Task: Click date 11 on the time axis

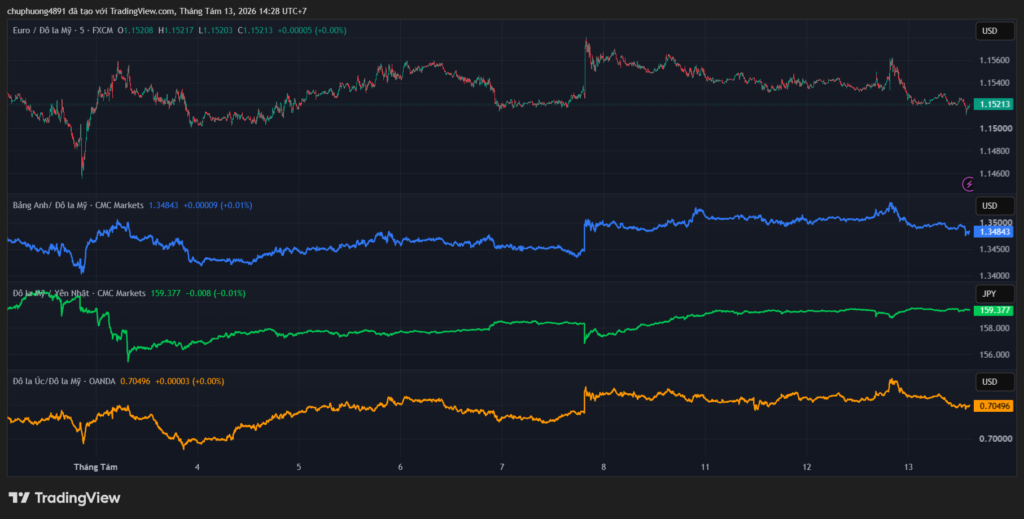Action: 705,467
